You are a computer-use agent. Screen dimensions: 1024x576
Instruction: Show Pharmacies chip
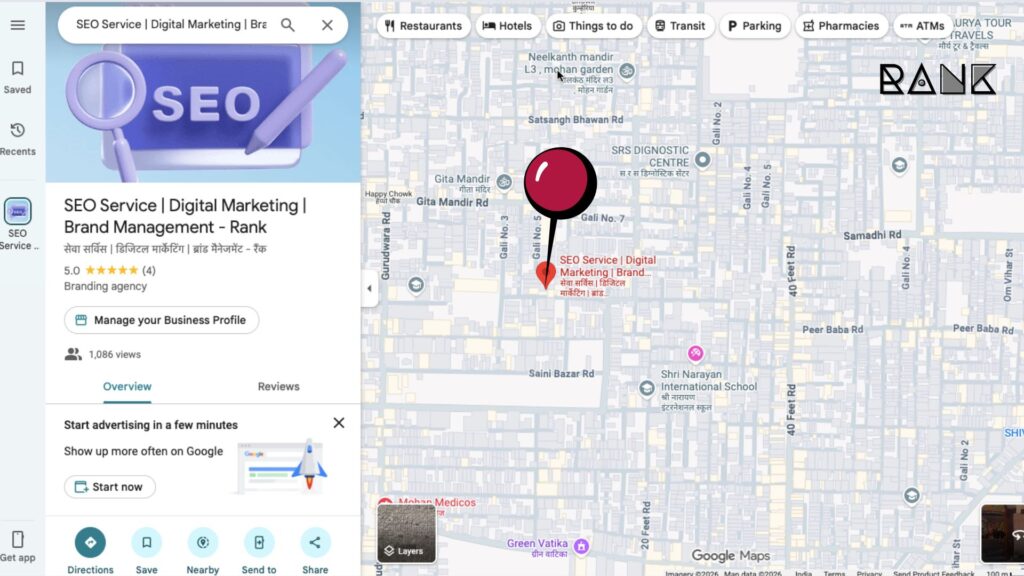pos(841,26)
